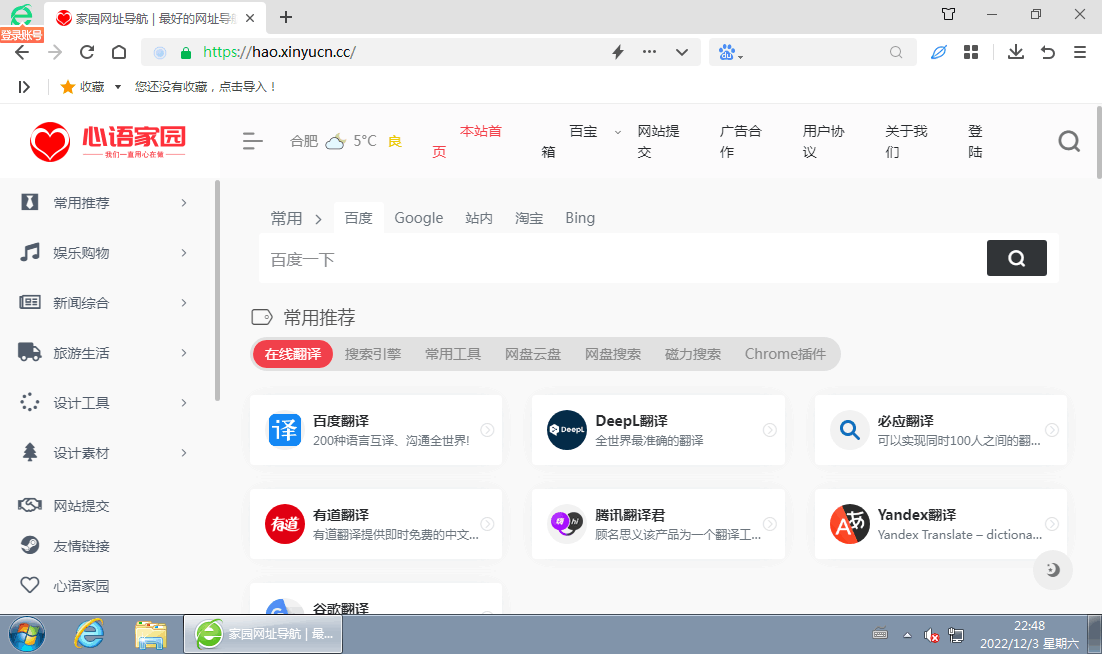The image size is (1102, 654).
Task: Open the downloads icon in browser toolbar
Action: click(1016, 52)
